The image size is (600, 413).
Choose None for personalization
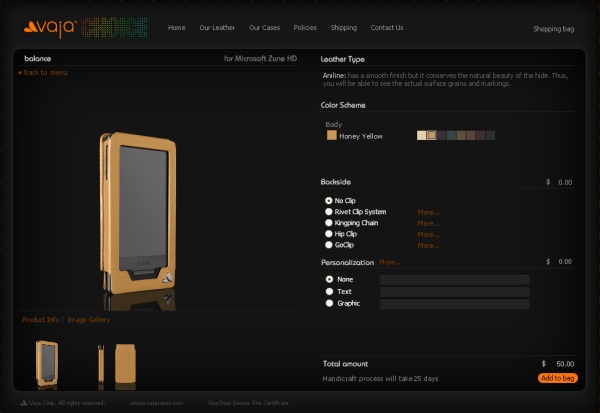(329, 279)
